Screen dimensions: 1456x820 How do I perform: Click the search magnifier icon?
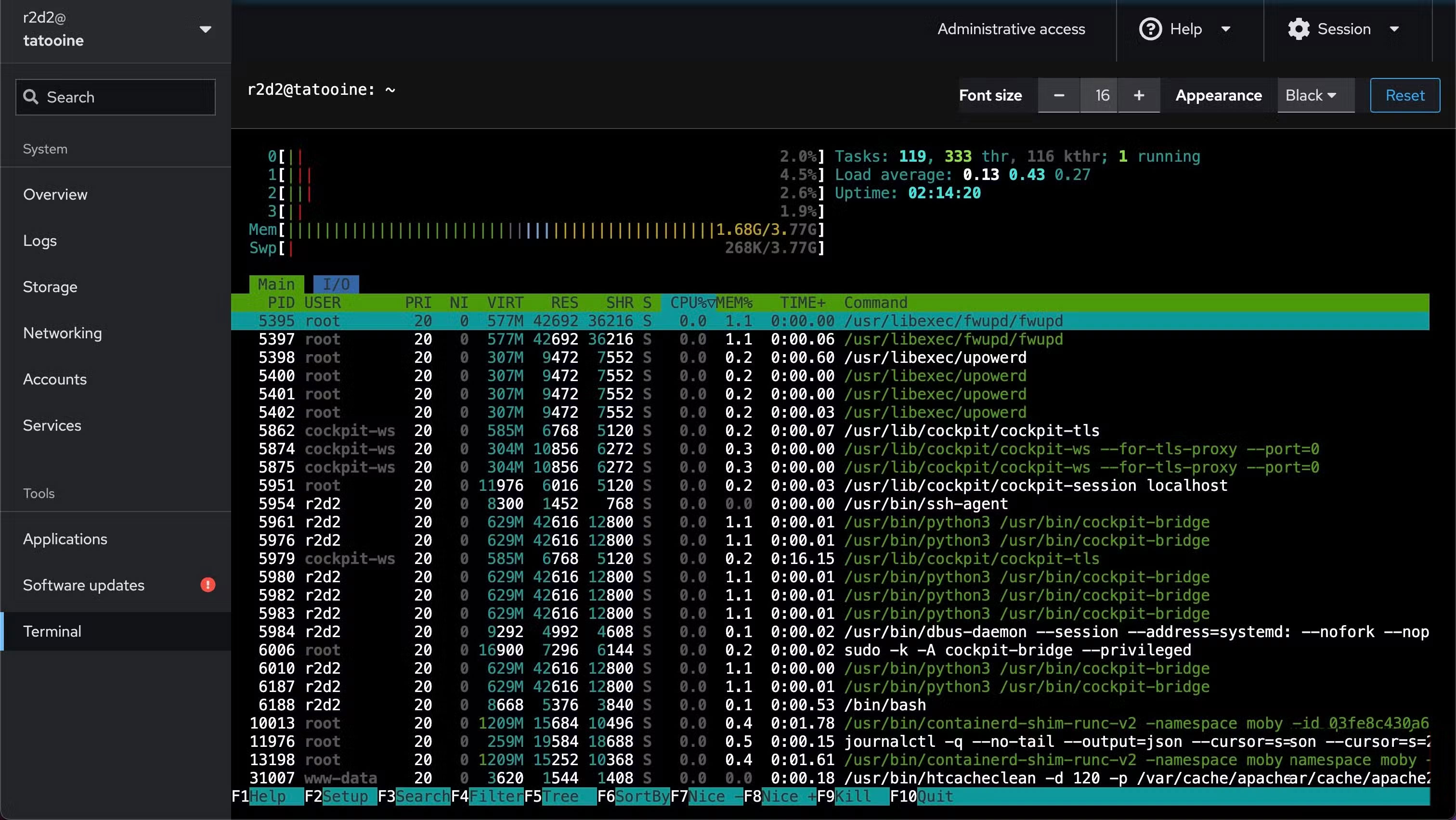click(x=30, y=97)
